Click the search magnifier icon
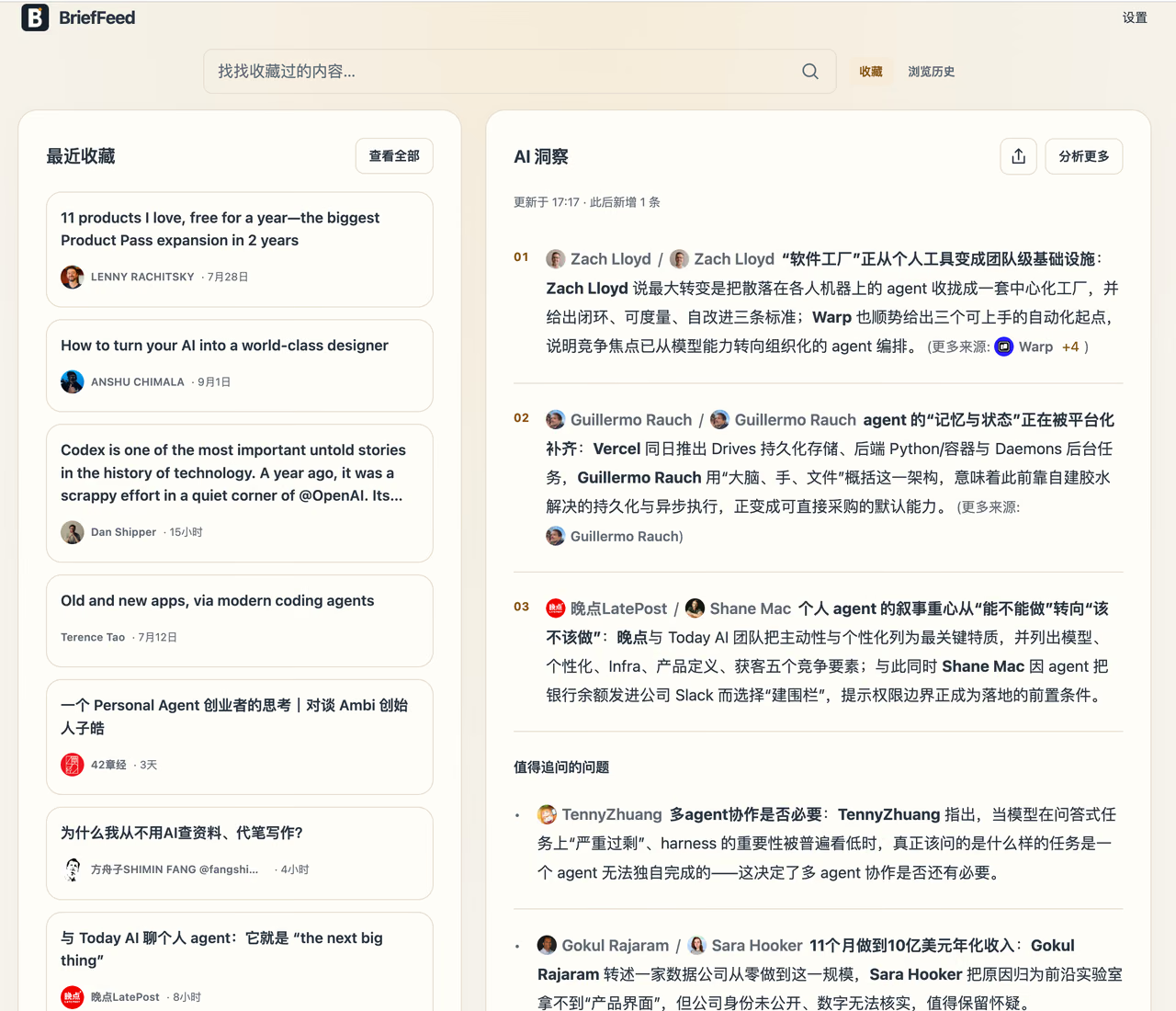This screenshot has height=1011, width=1176. pos(809,72)
